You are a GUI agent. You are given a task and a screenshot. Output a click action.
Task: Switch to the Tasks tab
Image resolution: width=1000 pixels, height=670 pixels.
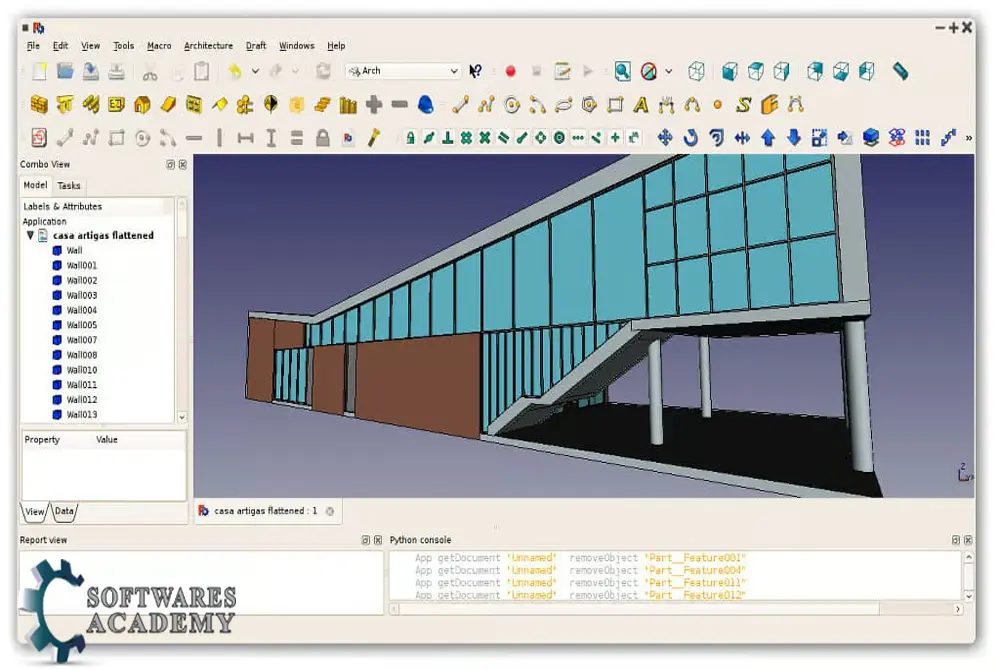point(69,186)
